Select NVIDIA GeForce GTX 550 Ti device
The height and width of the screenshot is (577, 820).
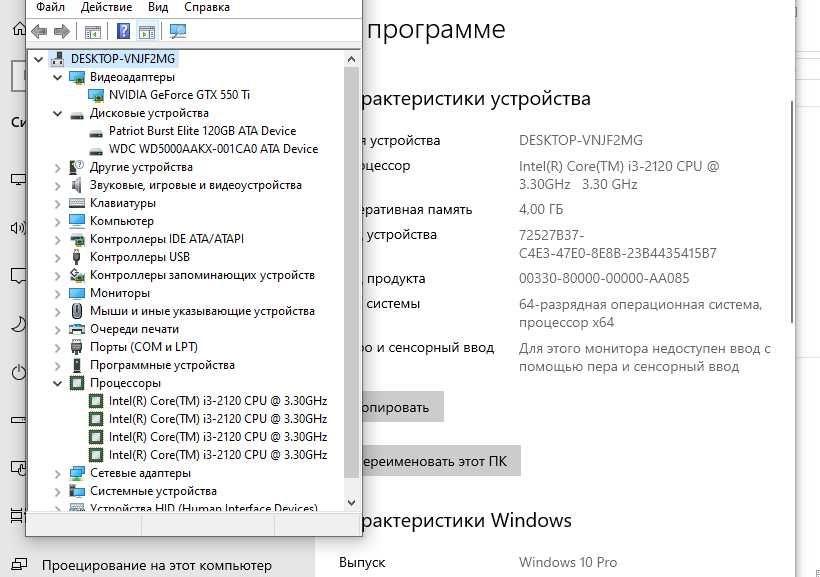click(179, 95)
